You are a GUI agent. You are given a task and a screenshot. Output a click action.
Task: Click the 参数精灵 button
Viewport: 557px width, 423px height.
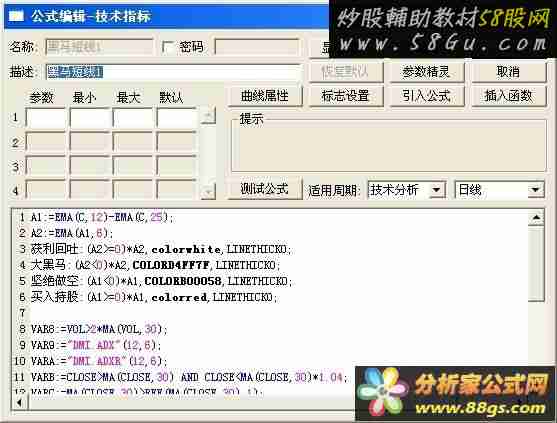point(427,72)
